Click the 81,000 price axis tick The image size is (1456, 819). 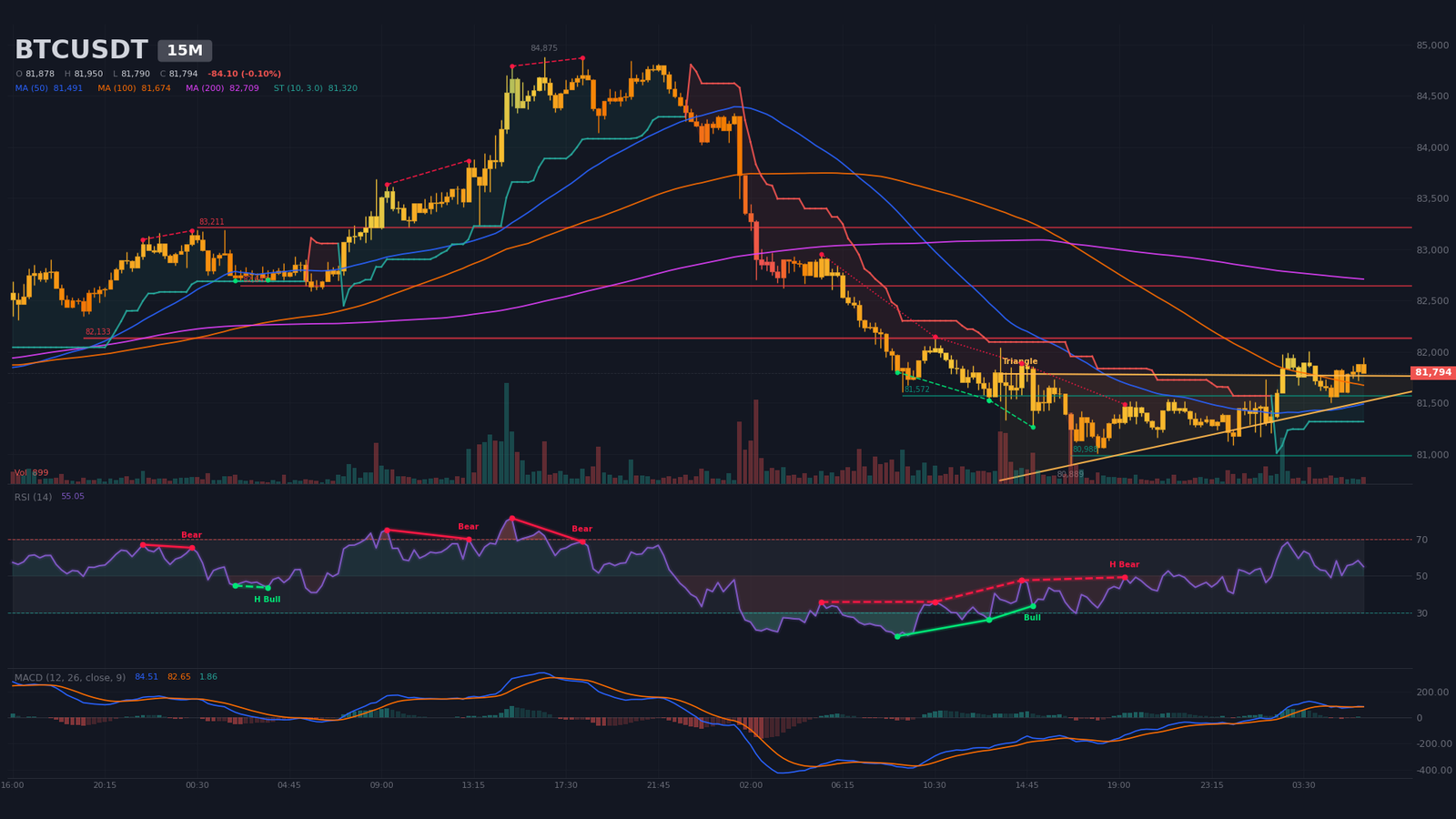click(x=1432, y=455)
